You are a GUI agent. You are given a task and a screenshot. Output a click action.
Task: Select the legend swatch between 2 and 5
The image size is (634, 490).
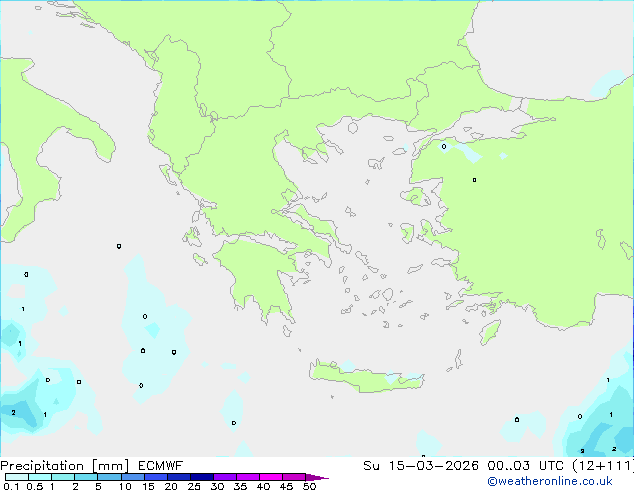[x=86, y=477]
